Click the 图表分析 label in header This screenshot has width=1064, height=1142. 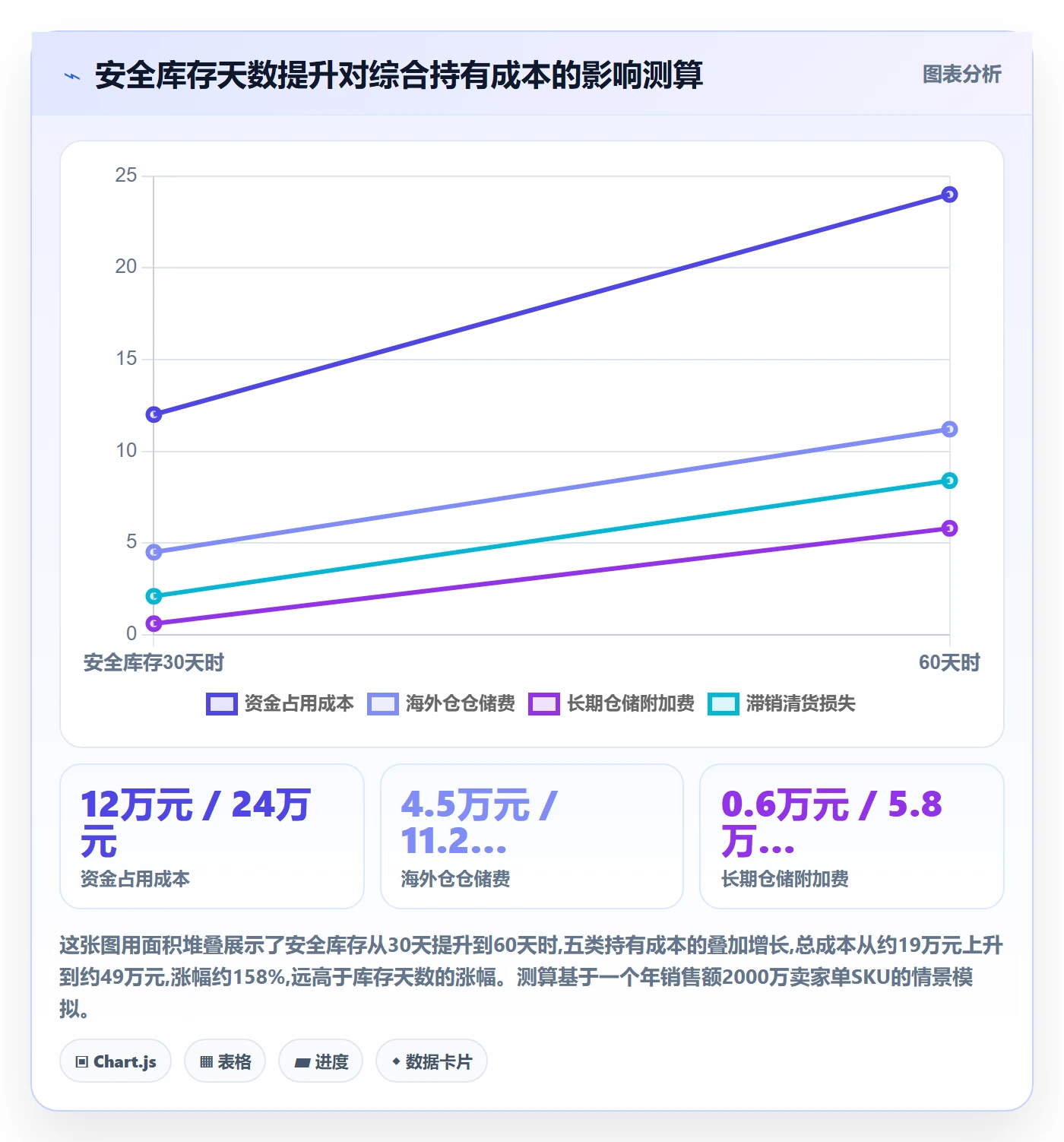pyautogui.click(x=961, y=75)
